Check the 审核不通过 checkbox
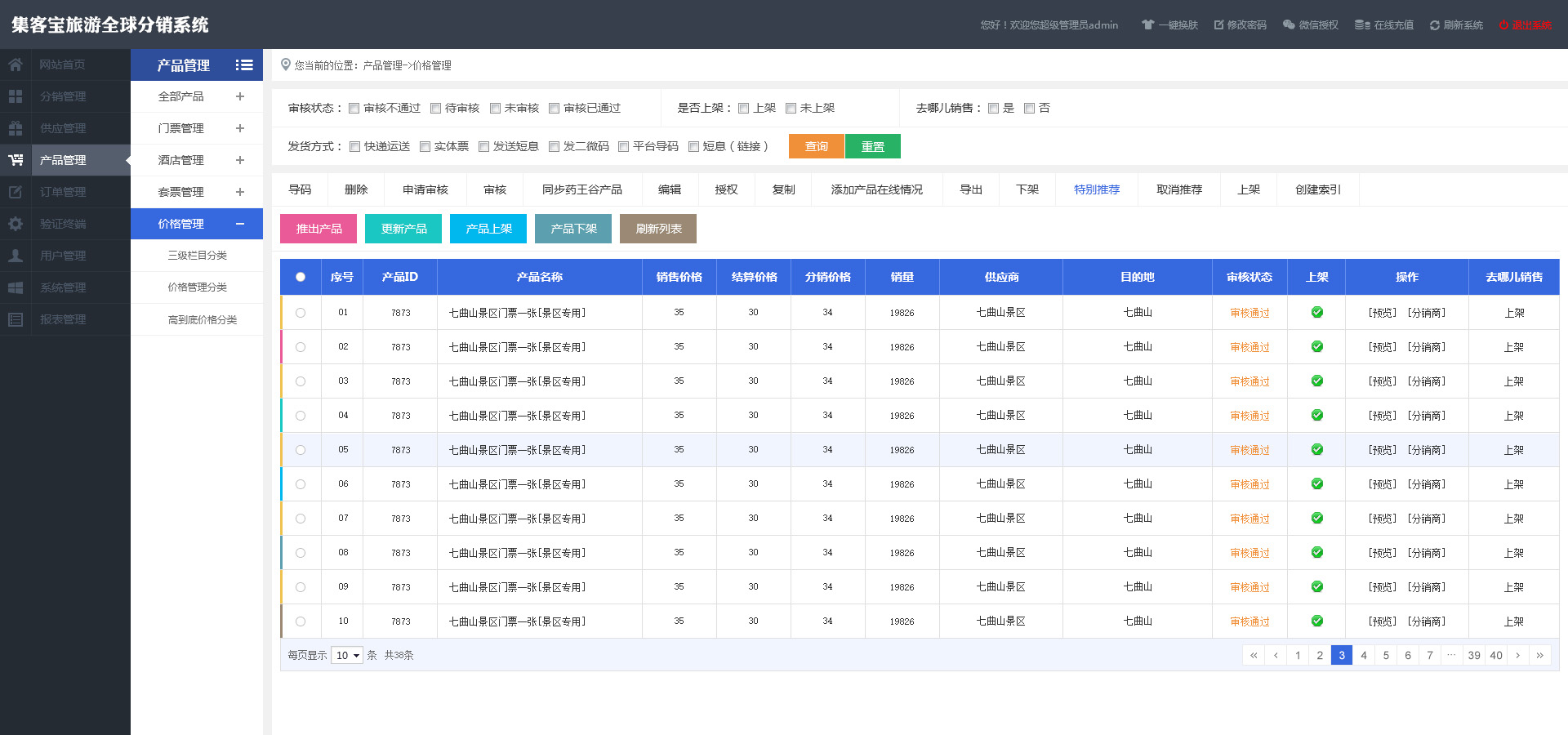 coord(354,108)
